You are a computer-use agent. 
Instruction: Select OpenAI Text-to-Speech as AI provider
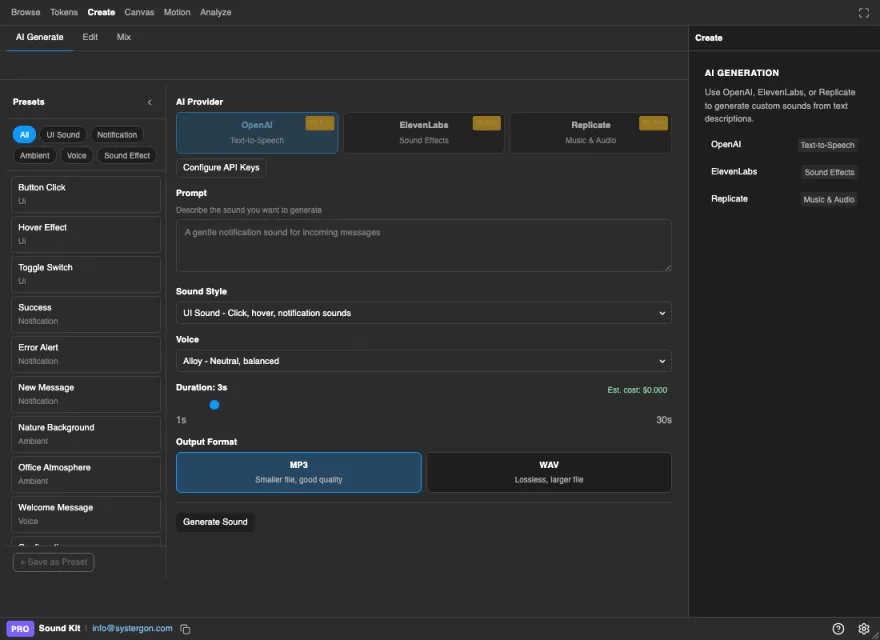click(x=257, y=132)
